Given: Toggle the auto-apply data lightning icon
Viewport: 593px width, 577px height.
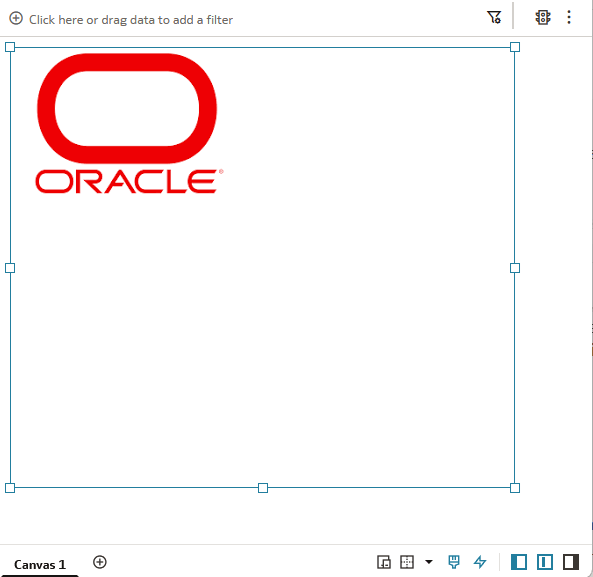Looking at the screenshot, I should [x=480, y=562].
